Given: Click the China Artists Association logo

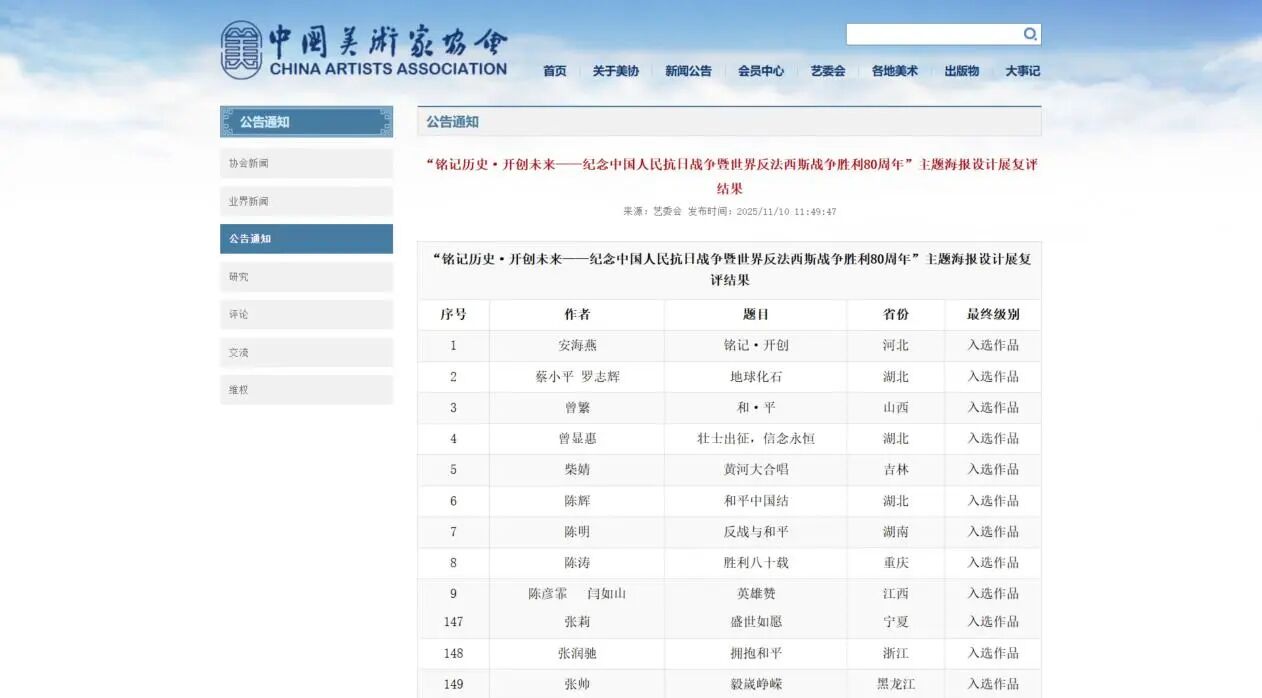Looking at the screenshot, I should (364, 50).
